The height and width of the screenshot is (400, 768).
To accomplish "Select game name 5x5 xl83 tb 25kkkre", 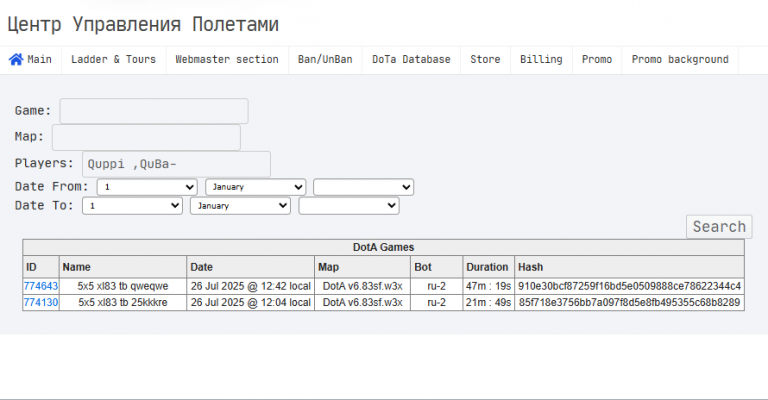I will coord(123,303).
